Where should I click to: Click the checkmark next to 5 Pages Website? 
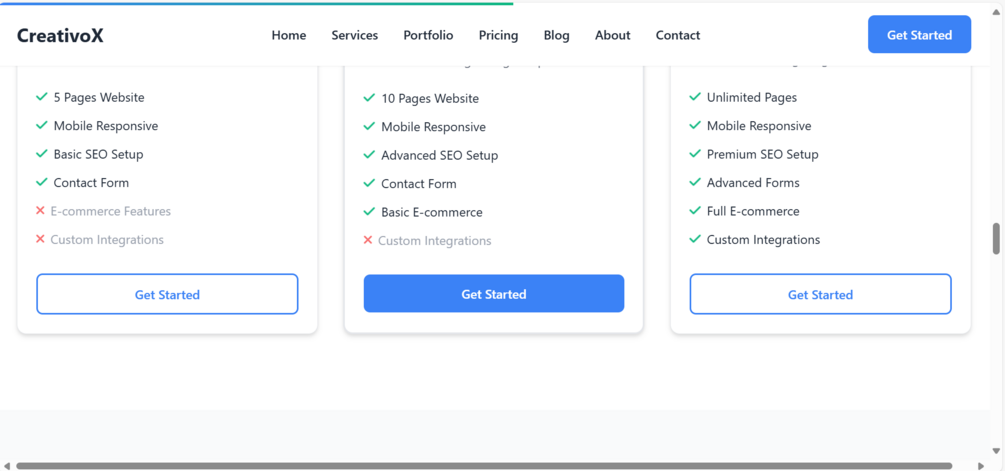(42, 97)
